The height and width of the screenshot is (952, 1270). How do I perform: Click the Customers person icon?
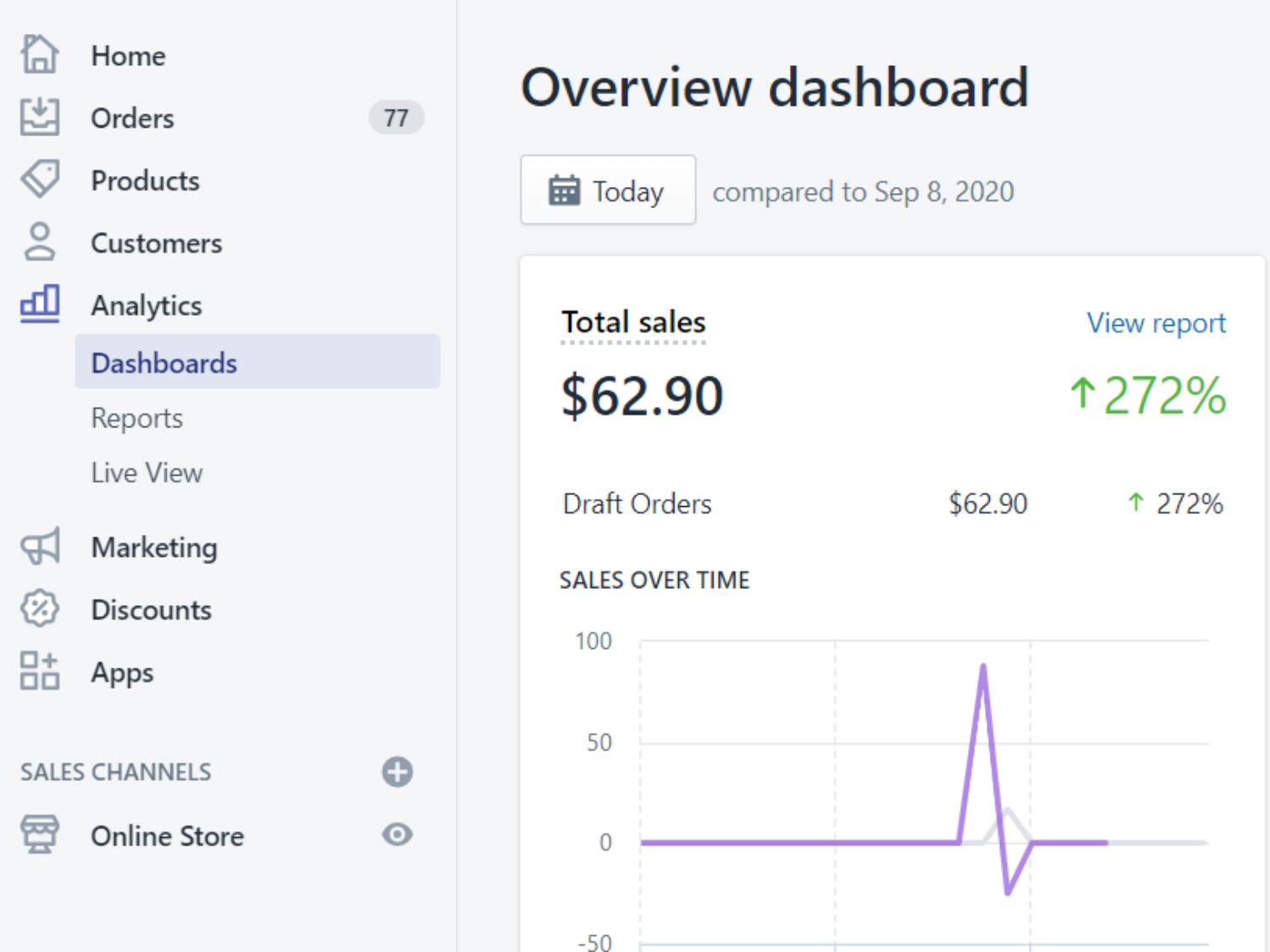click(39, 242)
